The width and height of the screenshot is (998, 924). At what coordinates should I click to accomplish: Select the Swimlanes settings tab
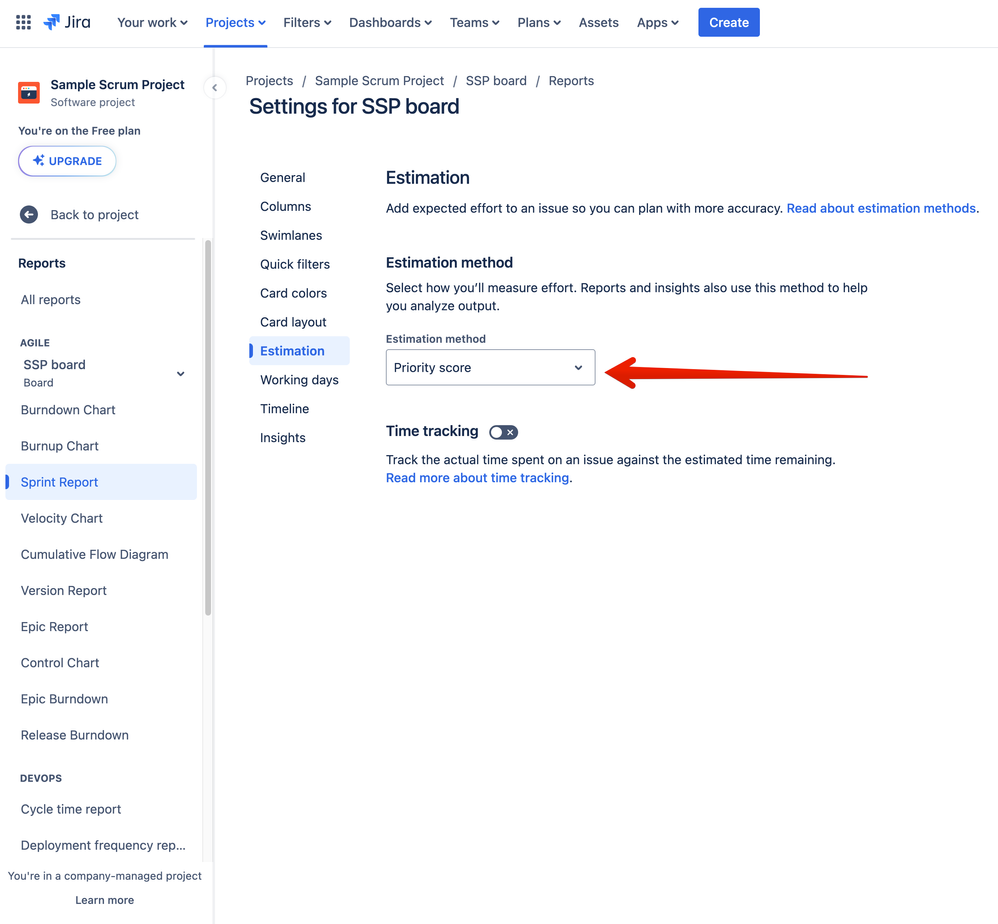(291, 235)
